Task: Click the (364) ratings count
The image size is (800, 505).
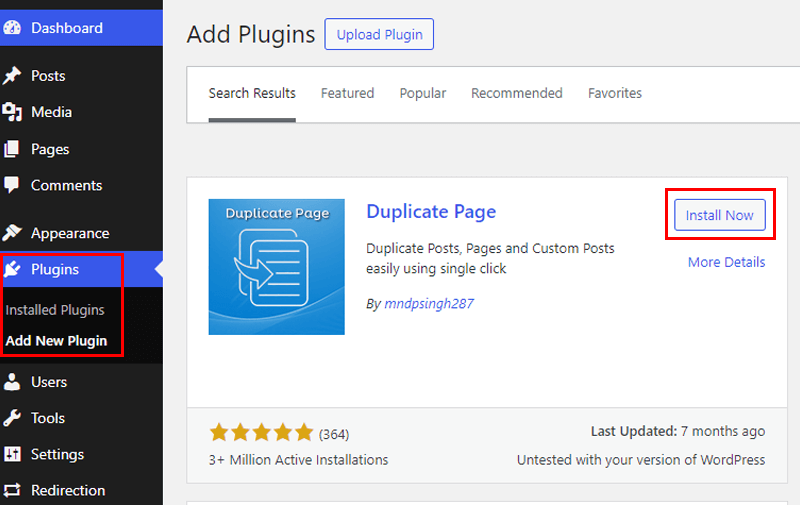Action: (x=334, y=434)
